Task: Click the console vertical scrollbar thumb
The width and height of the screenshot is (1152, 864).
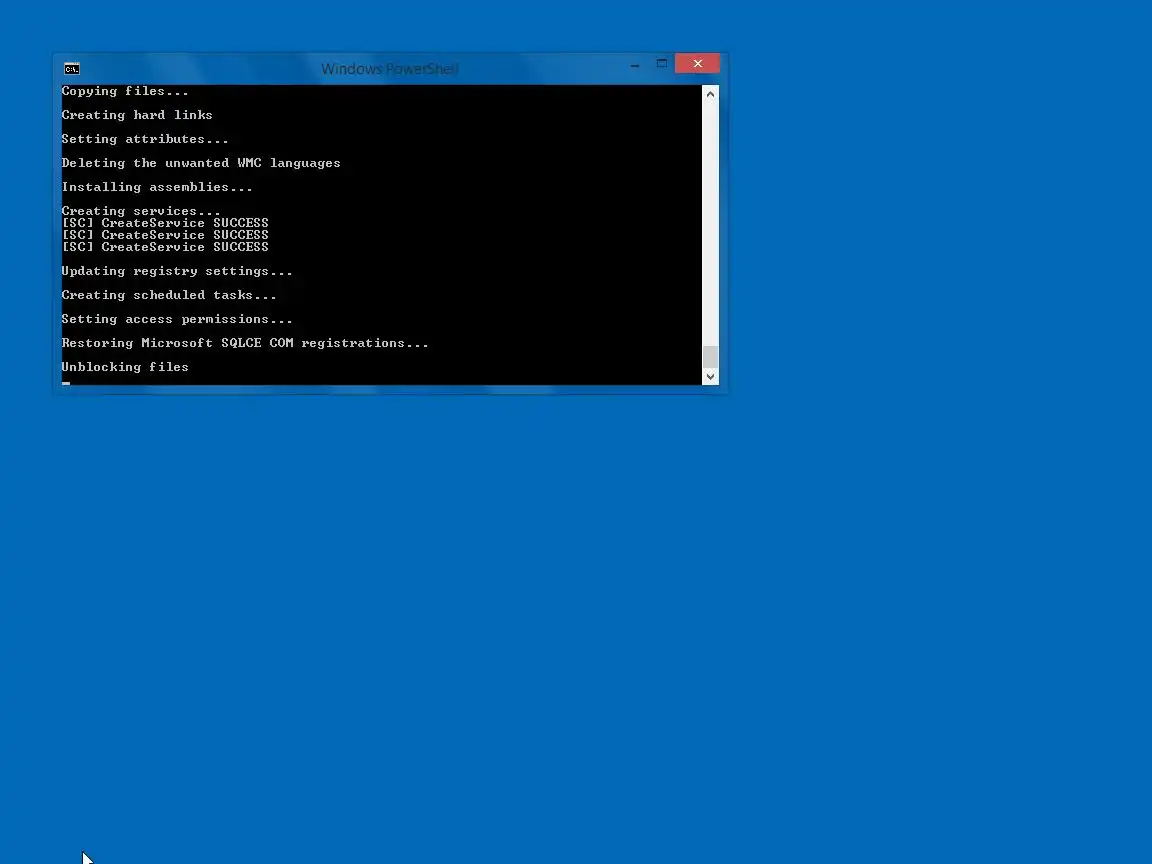Action: [710, 356]
